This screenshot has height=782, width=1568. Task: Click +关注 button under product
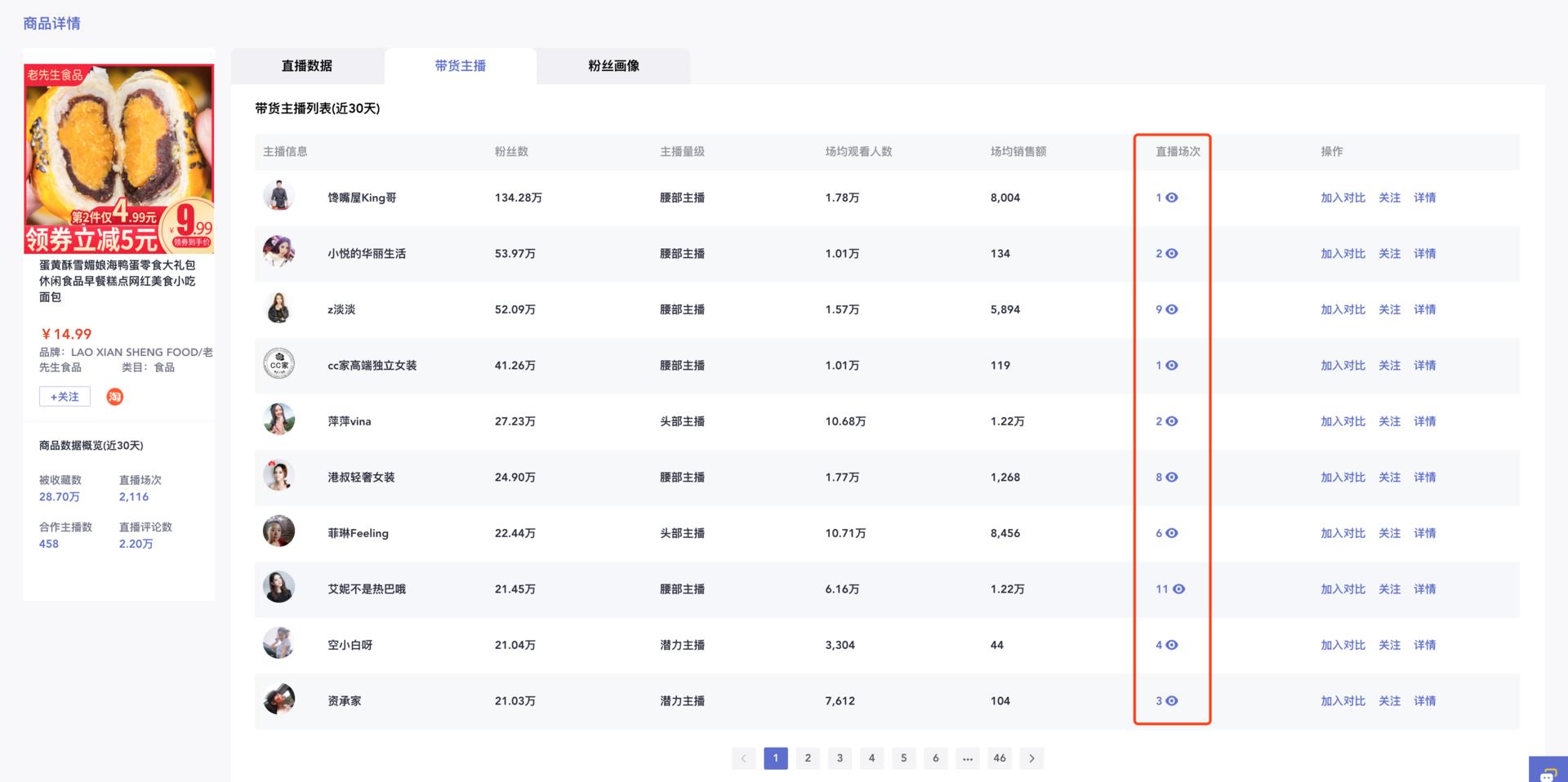tap(65, 397)
